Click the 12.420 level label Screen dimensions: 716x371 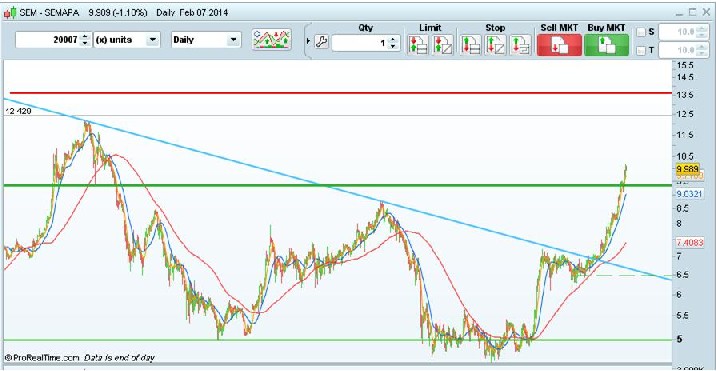18,111
